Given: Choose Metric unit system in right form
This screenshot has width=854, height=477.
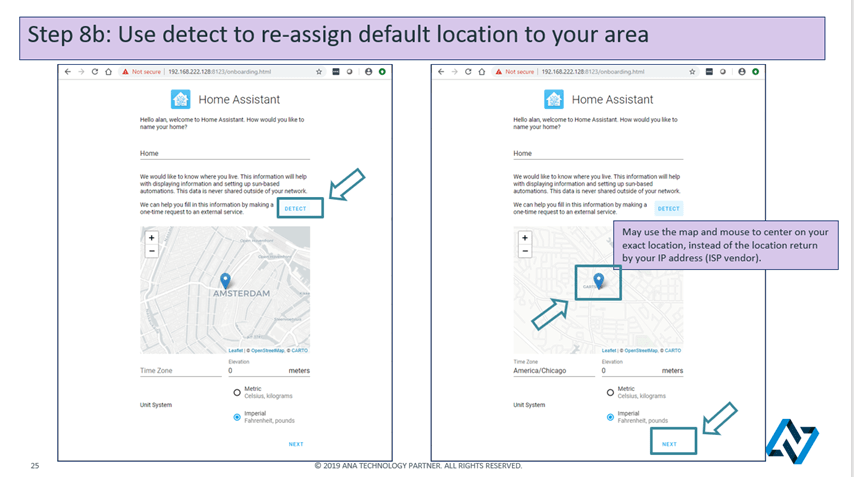Looking at the screenshot, I should (611, 393).
